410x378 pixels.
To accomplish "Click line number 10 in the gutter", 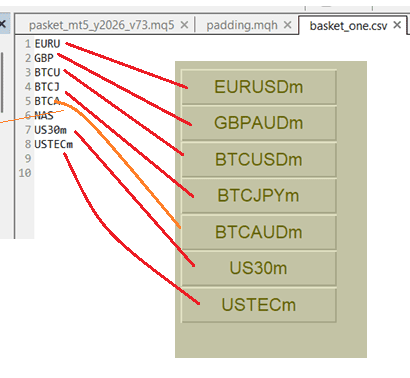I will (25, 173).
